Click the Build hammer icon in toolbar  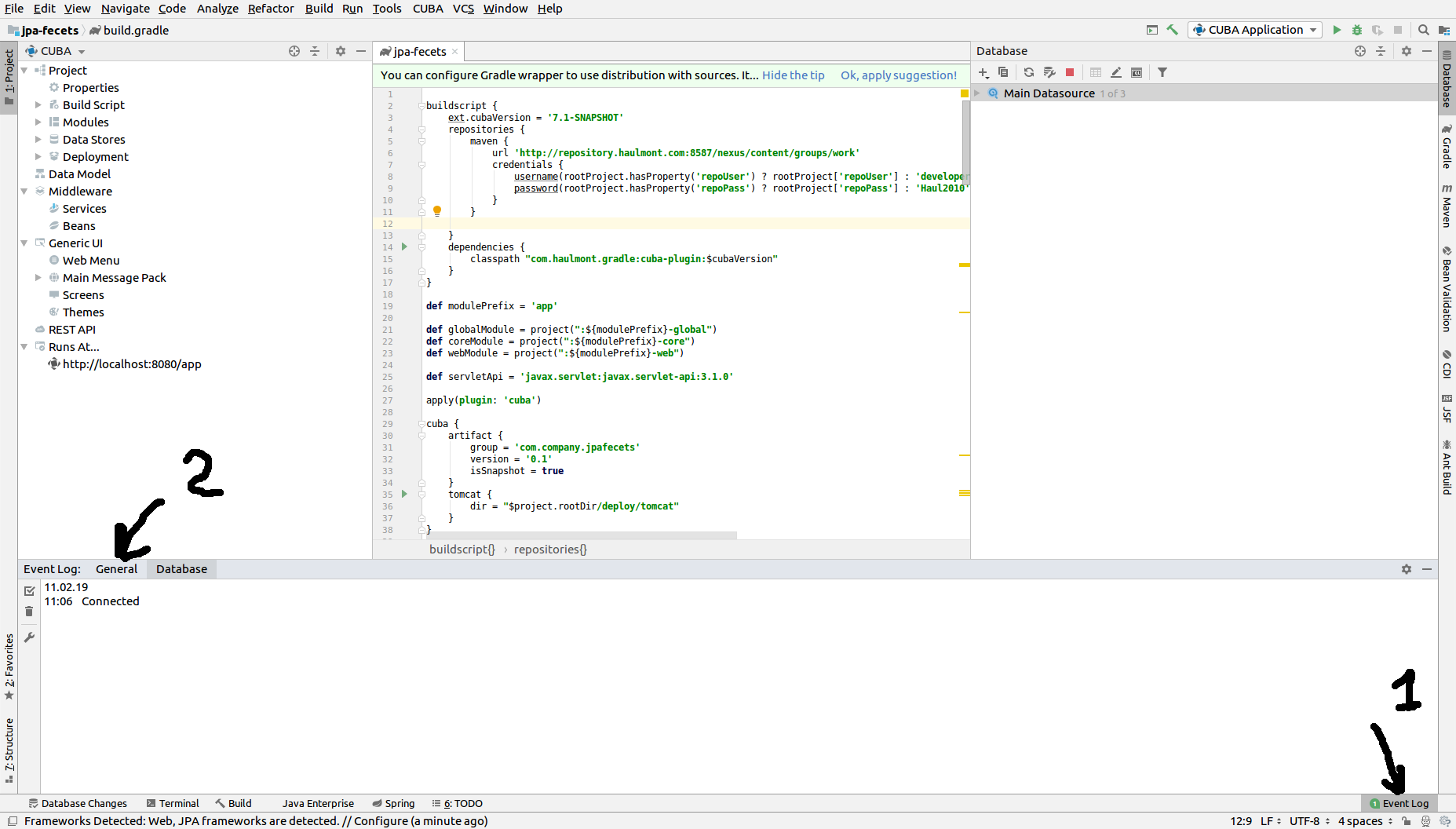pyautogui.click(x=1173, y=30)
